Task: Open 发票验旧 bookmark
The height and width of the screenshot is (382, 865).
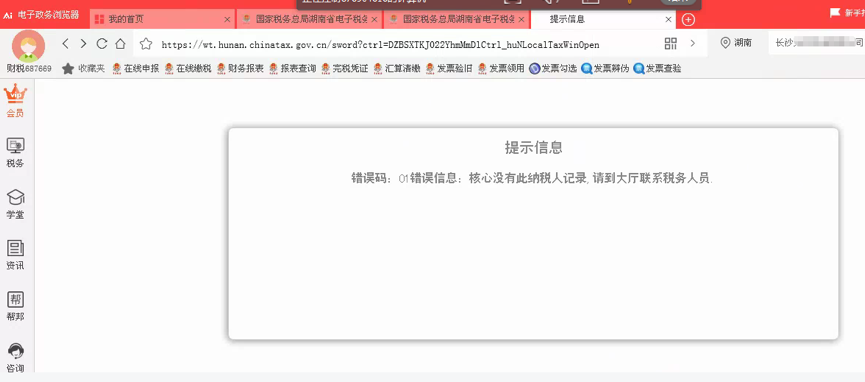Action: coord(449,69)
